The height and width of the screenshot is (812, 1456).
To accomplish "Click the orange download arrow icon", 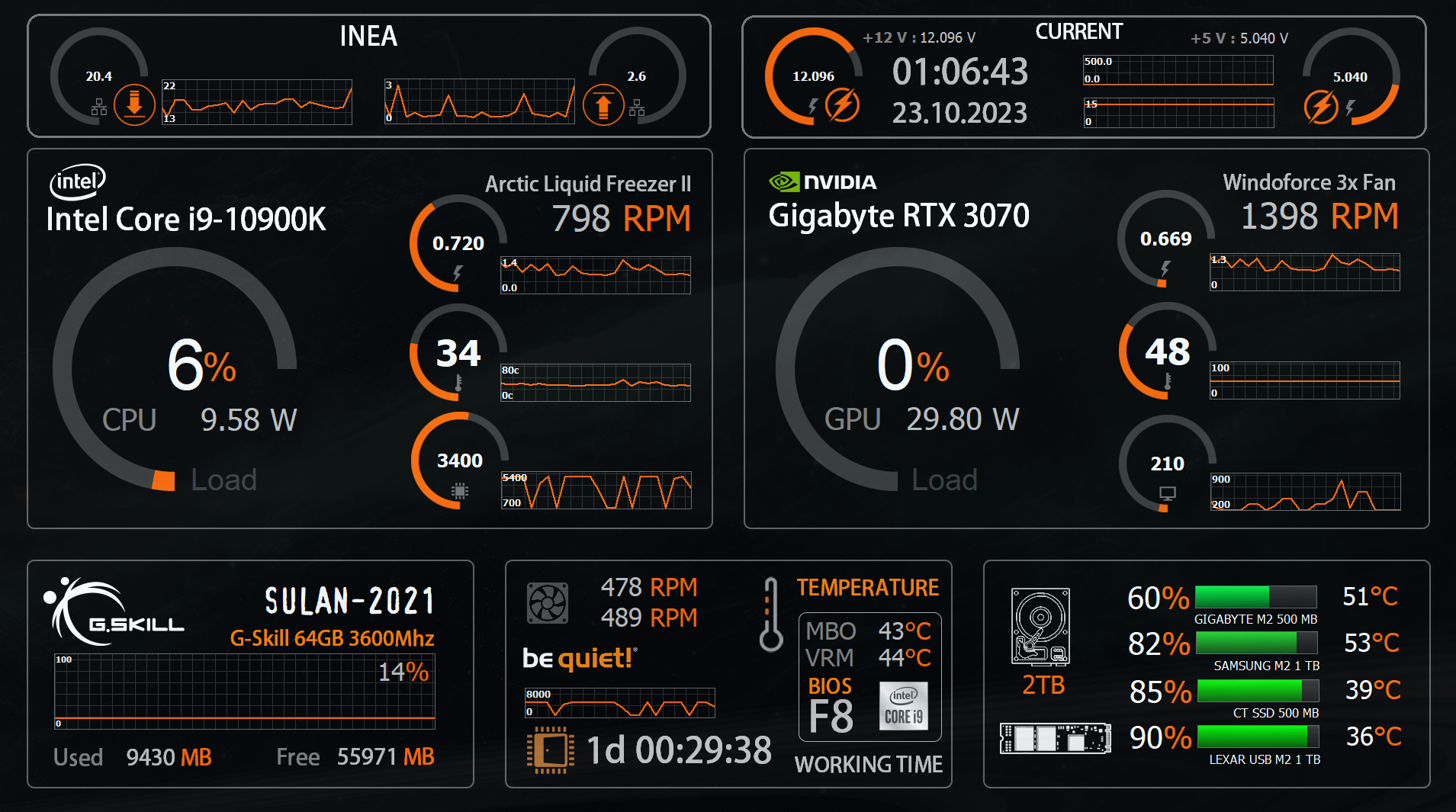I will pos(134,104).
